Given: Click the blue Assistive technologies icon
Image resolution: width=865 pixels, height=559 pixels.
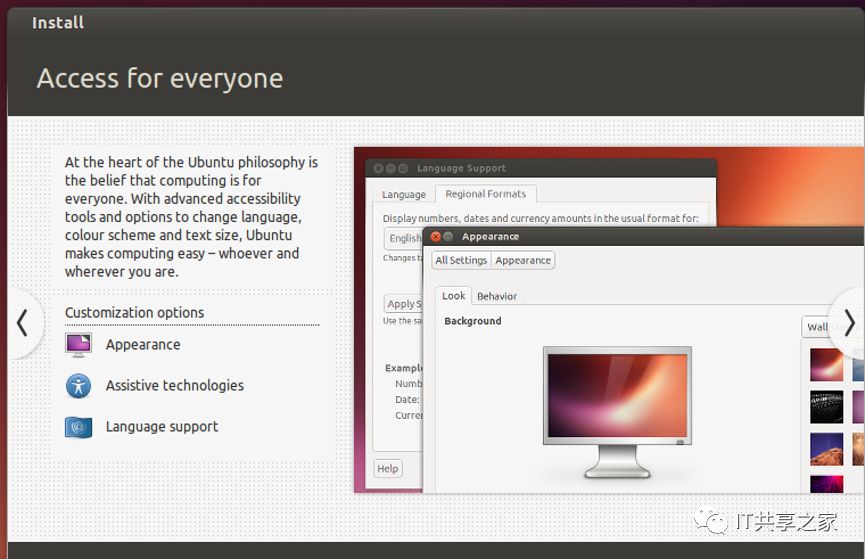Looking at the screenshot, I should coord(78,386).
